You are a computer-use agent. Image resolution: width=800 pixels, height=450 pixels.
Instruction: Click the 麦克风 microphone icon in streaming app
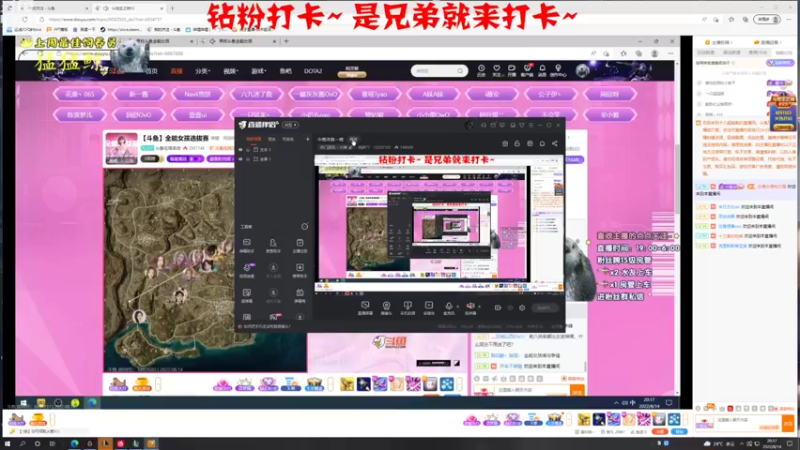click(448, 307)
